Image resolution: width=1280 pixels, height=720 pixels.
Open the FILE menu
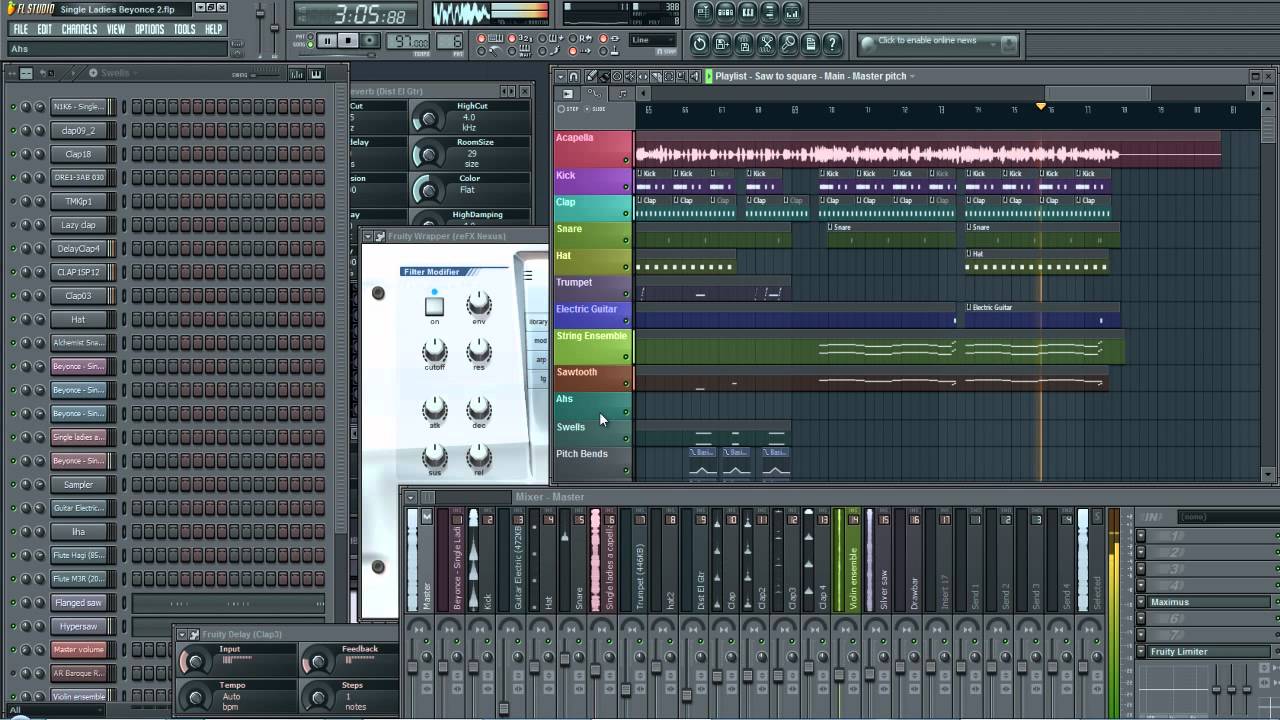tap(20, 30)
